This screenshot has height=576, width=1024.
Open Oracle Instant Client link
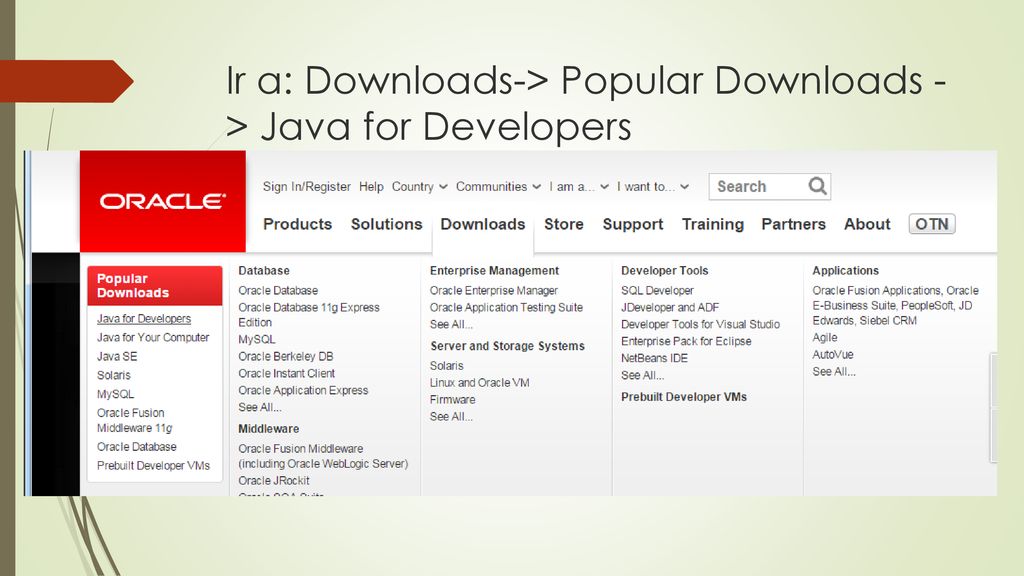point(286,374)
